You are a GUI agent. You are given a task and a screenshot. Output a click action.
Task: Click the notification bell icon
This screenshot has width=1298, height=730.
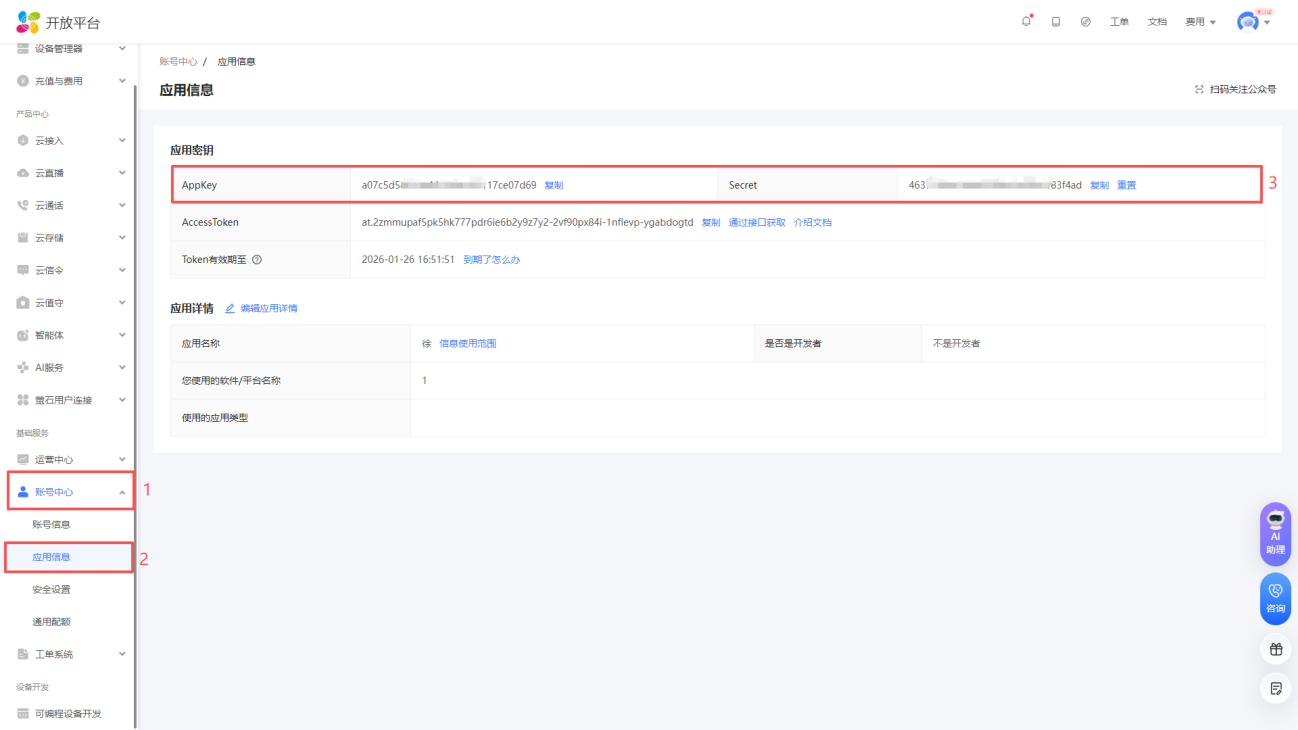1026,22
